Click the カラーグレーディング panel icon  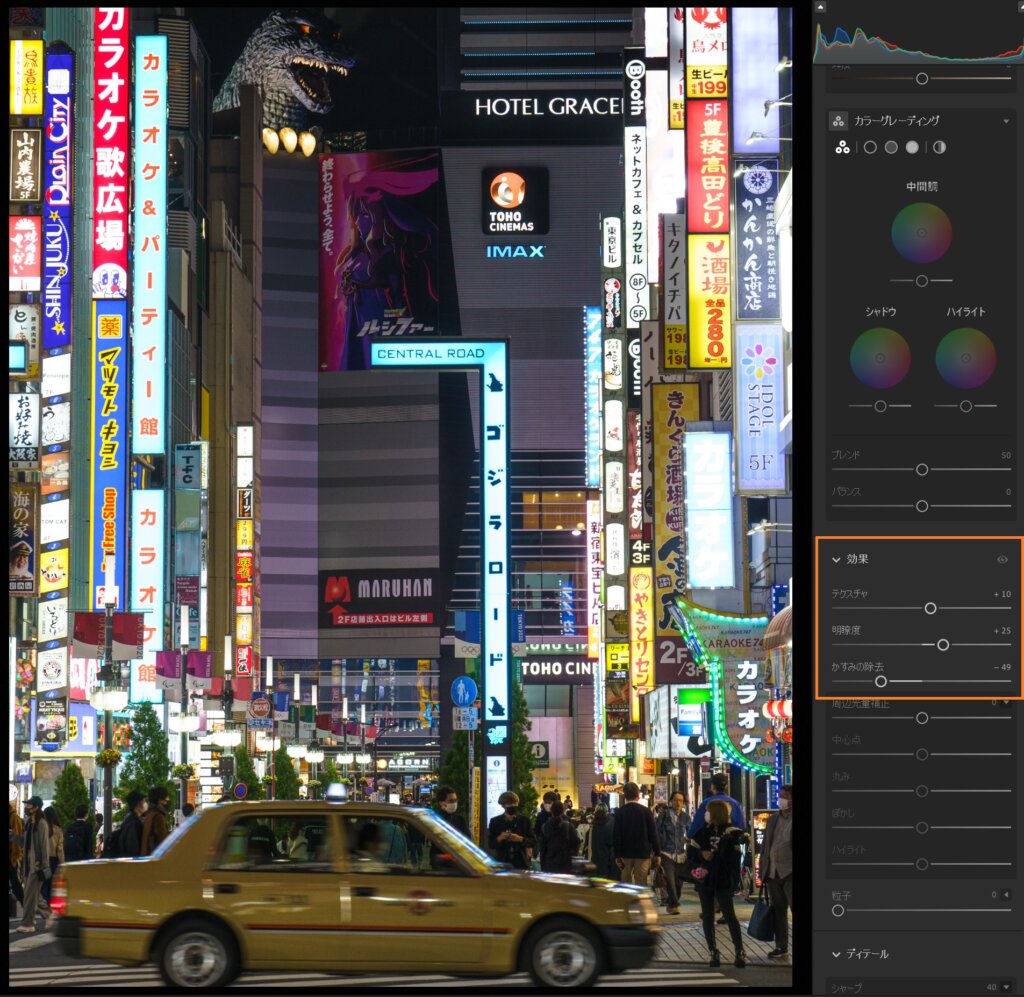838,120
